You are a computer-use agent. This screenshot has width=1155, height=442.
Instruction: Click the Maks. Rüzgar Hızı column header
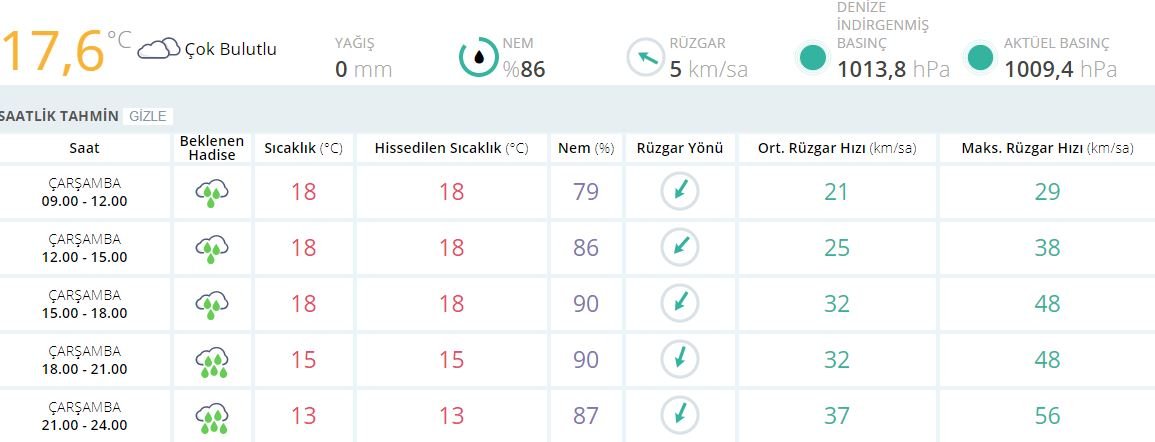pos(1047,148)
